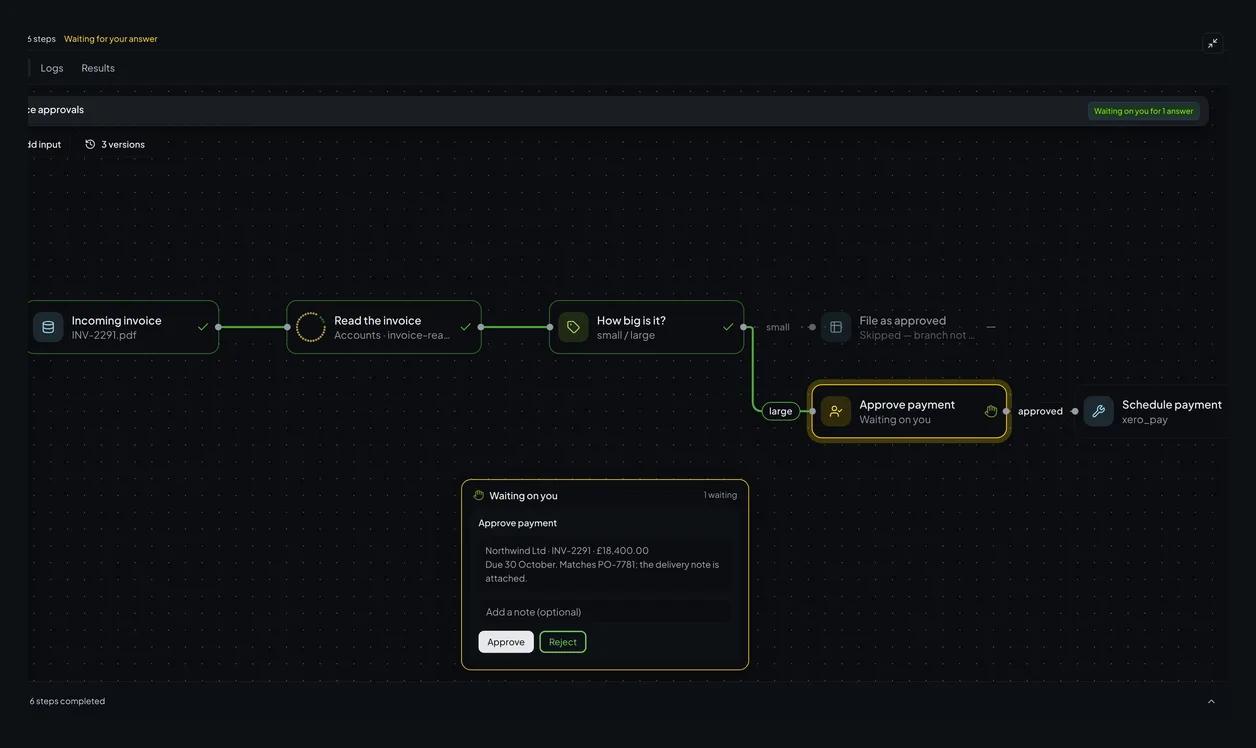The height and width of the screenshot is (748, 1256).
Task: Focus the Add a note (optional) field
Action: [605, 612]
